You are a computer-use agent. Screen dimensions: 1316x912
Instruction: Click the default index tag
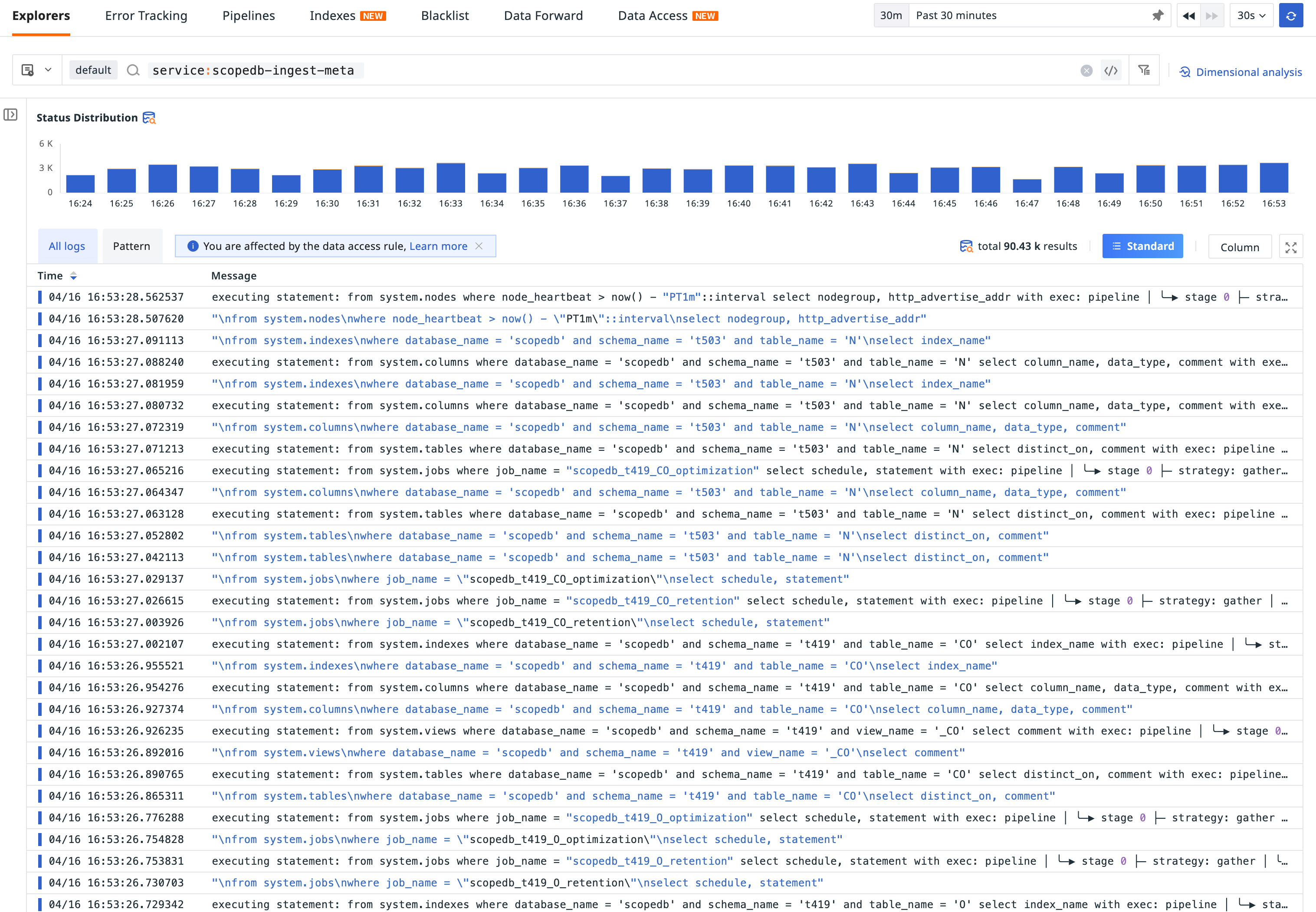93,70
